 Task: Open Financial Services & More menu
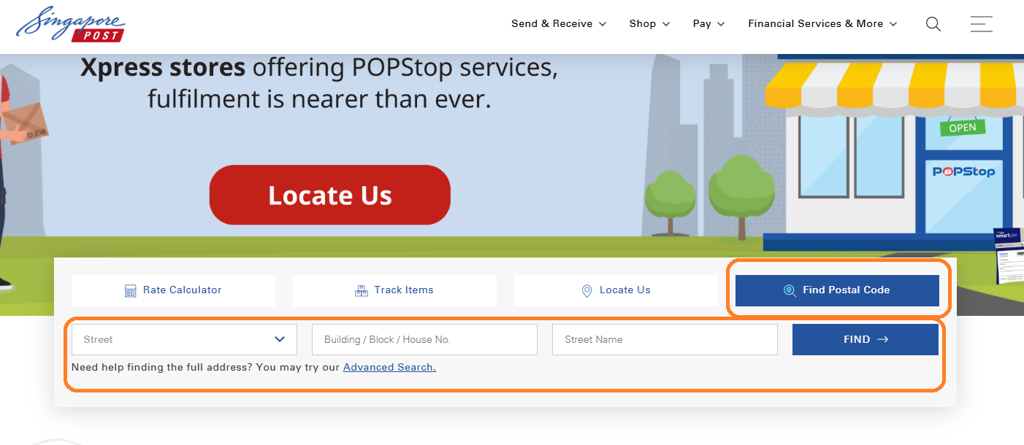822,24
